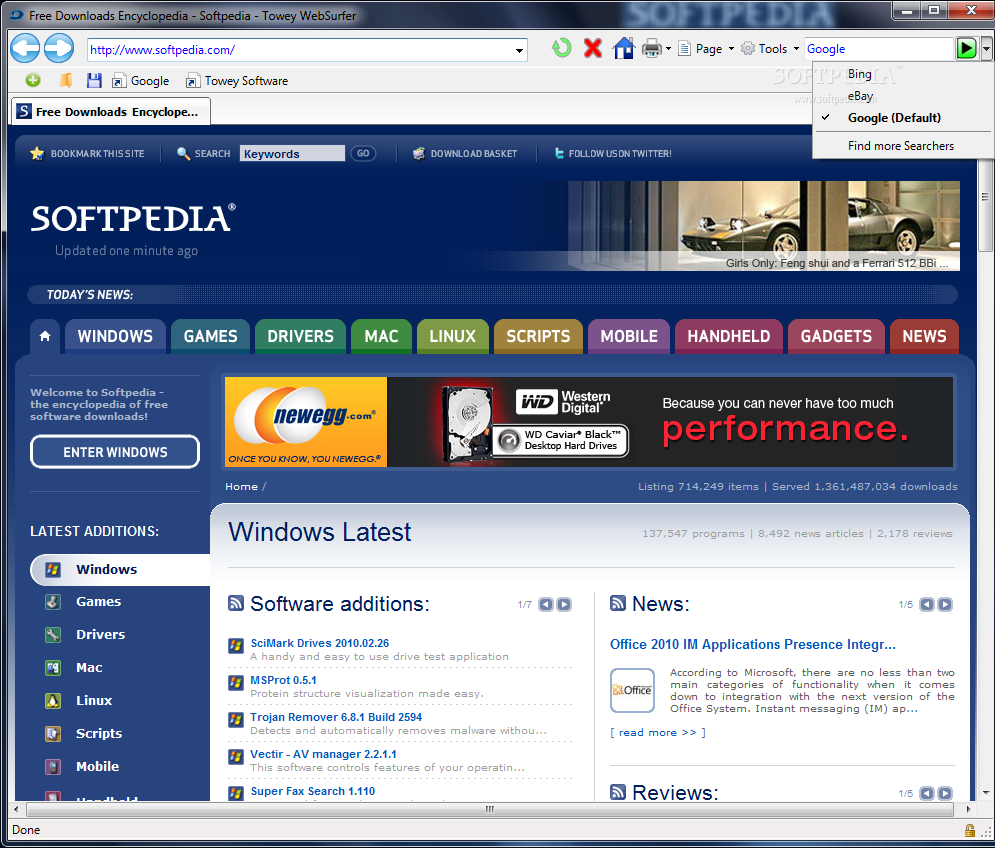
Task: Save page with the floppy disk icon
Action: point(94,80)
